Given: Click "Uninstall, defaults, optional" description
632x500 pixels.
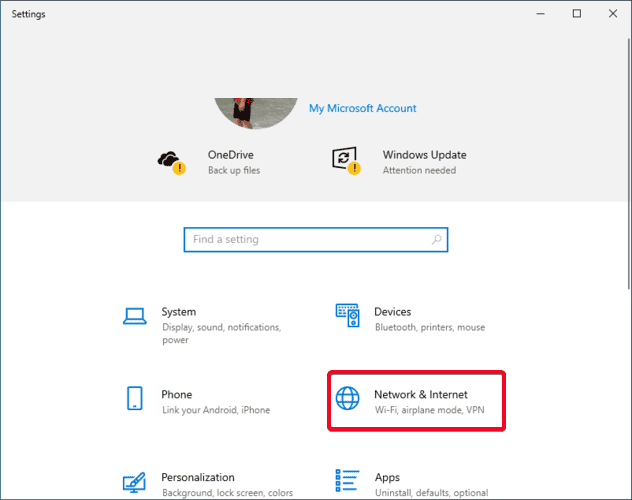Looking at the screenshot, I should [x=431, y=493].
